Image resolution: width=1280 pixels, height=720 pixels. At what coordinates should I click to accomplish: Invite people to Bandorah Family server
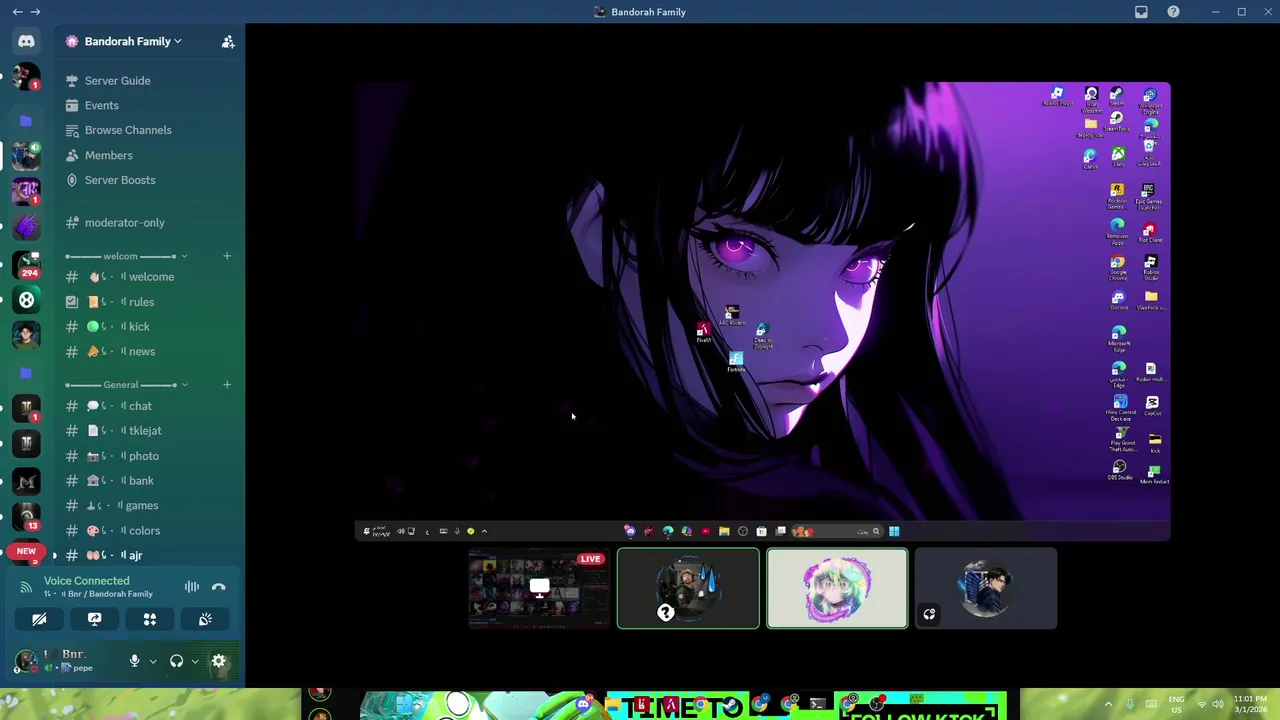pyautogui.click(x=228, y=41)
